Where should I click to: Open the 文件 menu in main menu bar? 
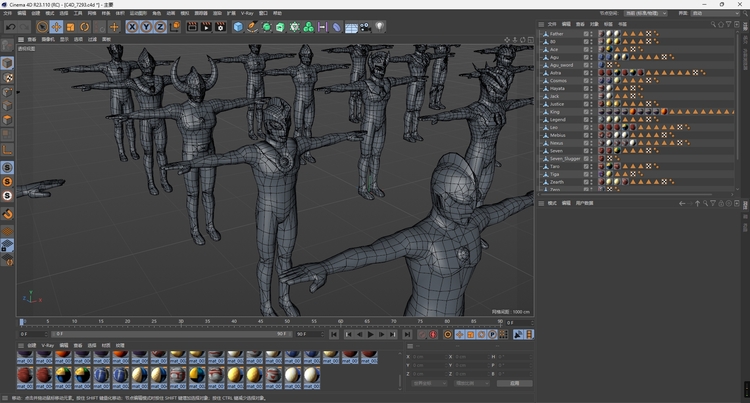(x=7, y=13)
